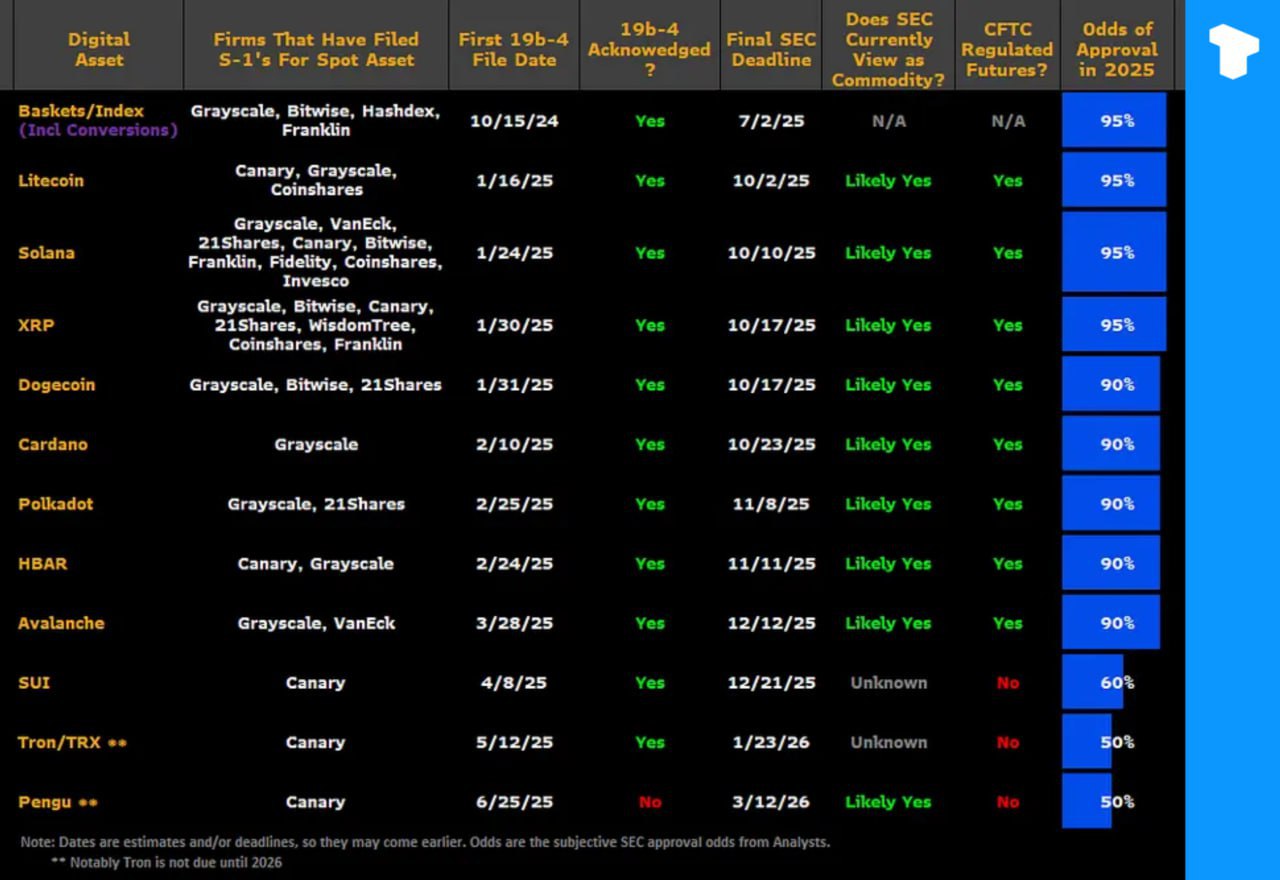Click the file date "1/16/25"

point(514,181)
